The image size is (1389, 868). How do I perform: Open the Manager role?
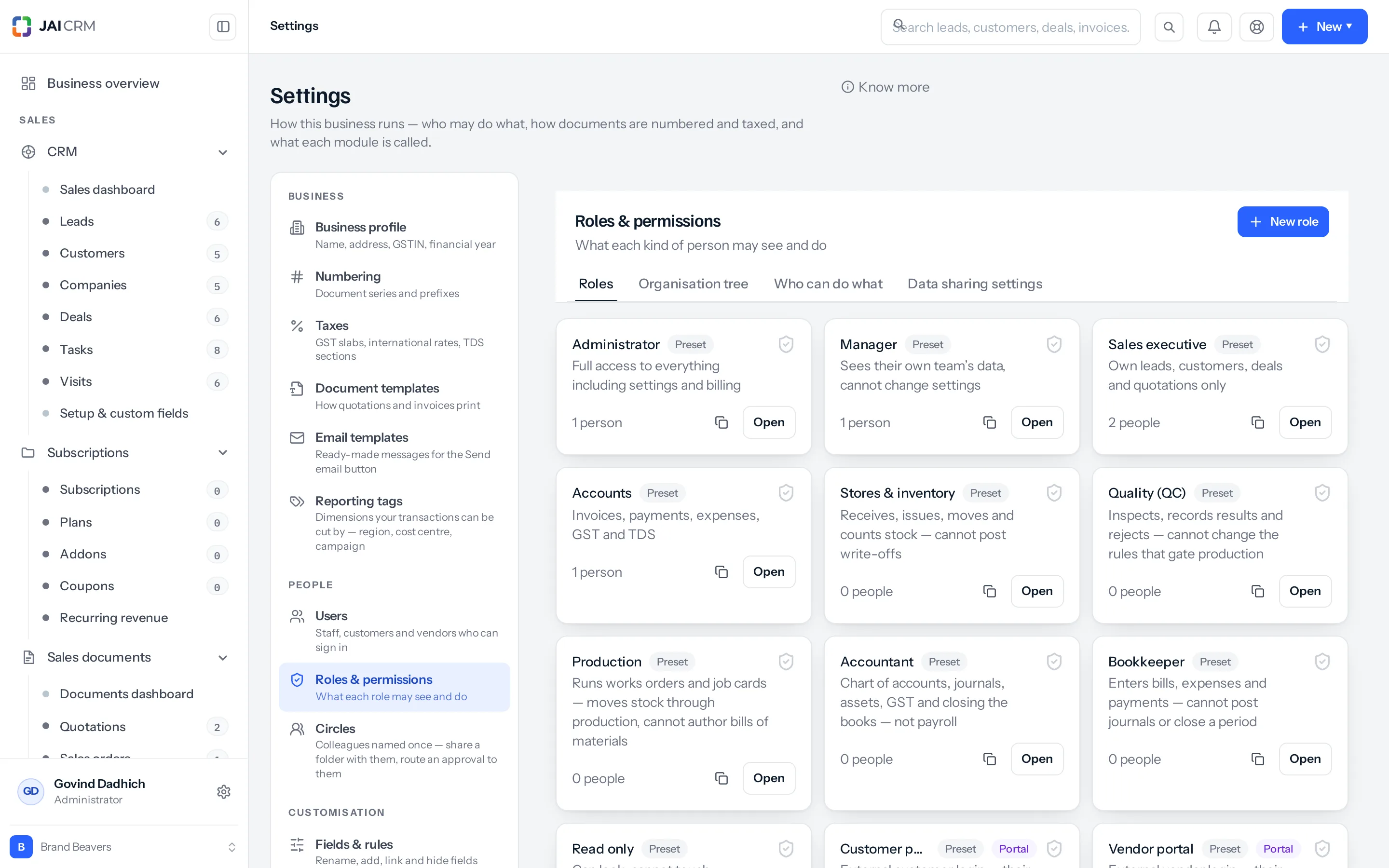click(x=1036, y=422)
